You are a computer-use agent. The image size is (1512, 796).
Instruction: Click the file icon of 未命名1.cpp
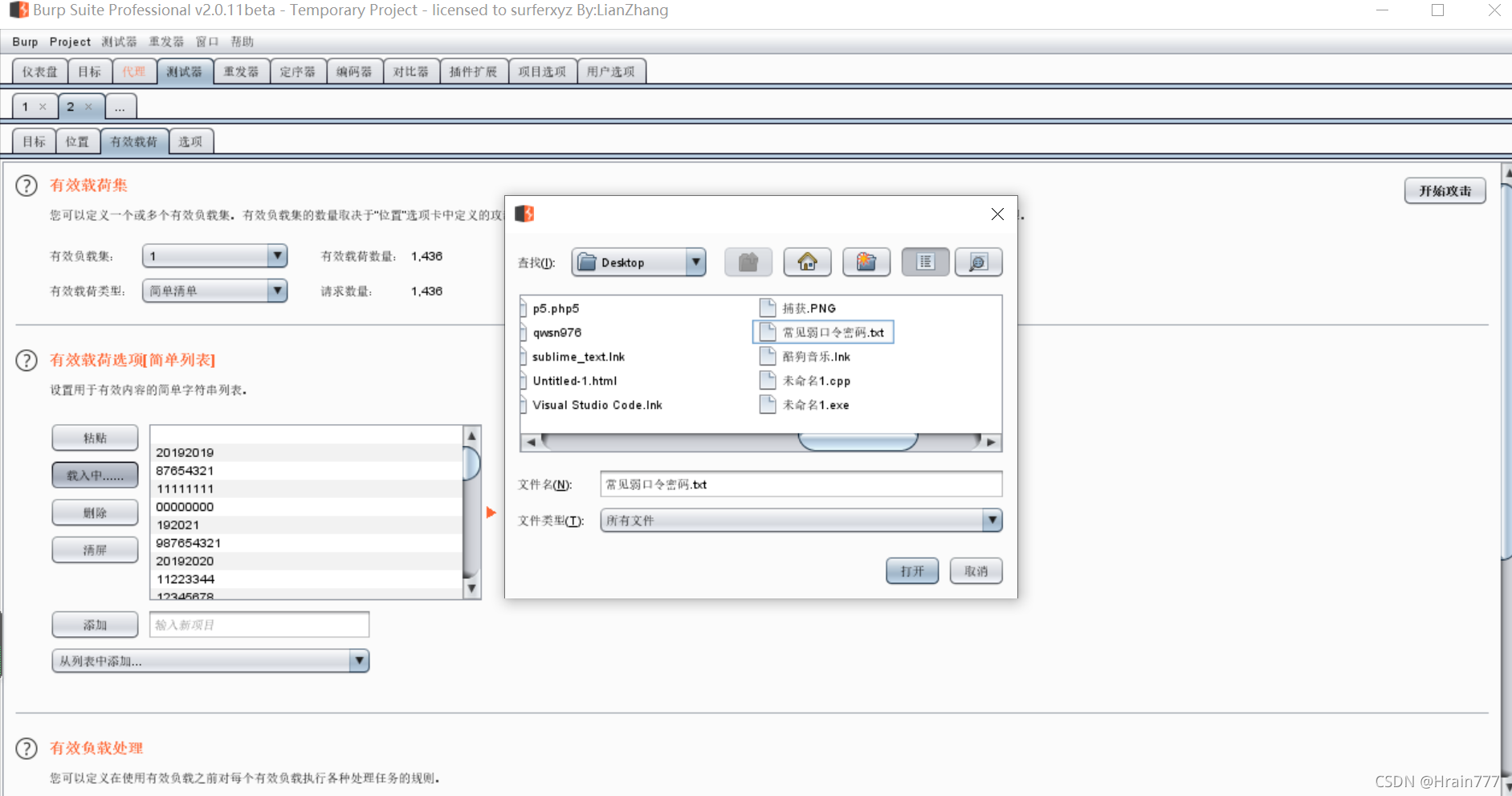point(768,380)
